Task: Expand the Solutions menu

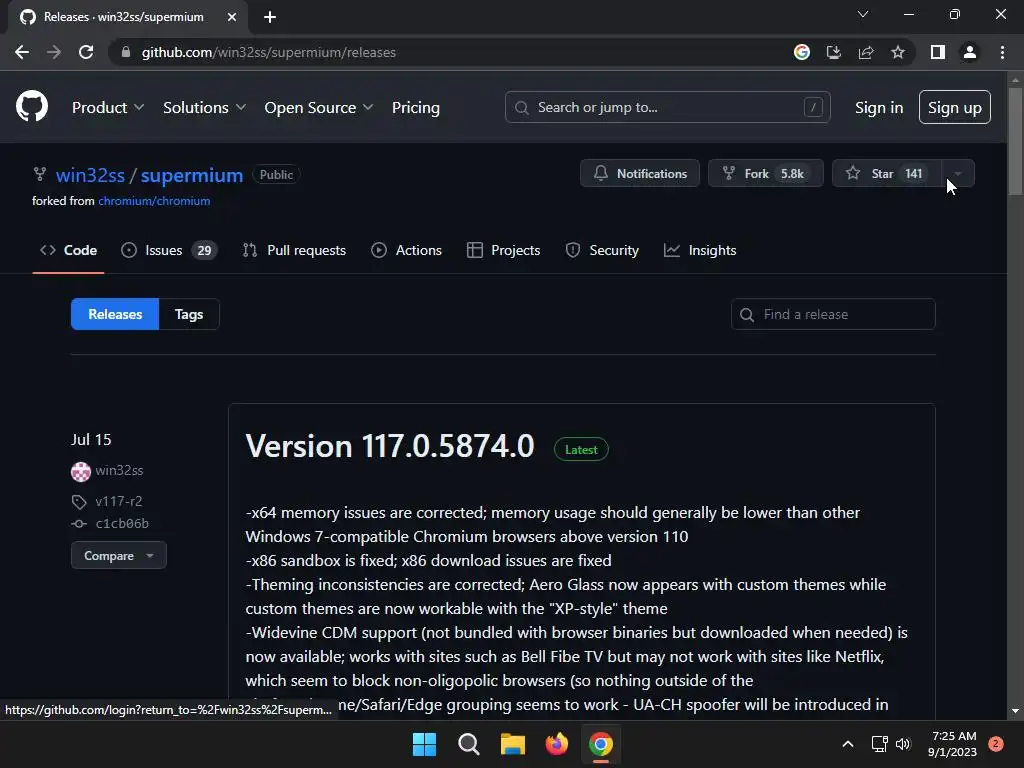Action: [204, 108]
